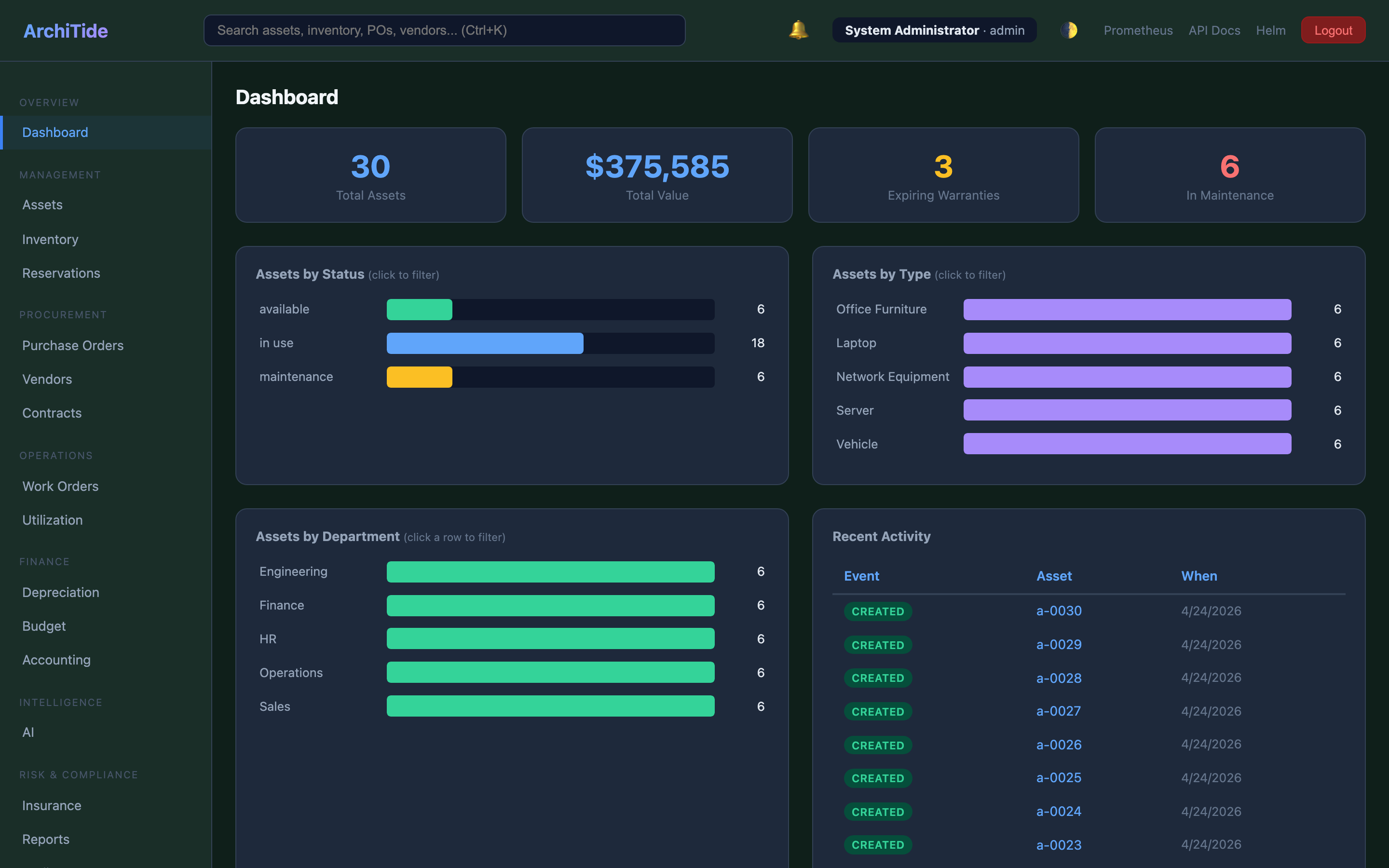Image resolution: width=1389 pixels, height=868 pixels.
Task: Switch to the Inventory section
Action: point(50,239)
